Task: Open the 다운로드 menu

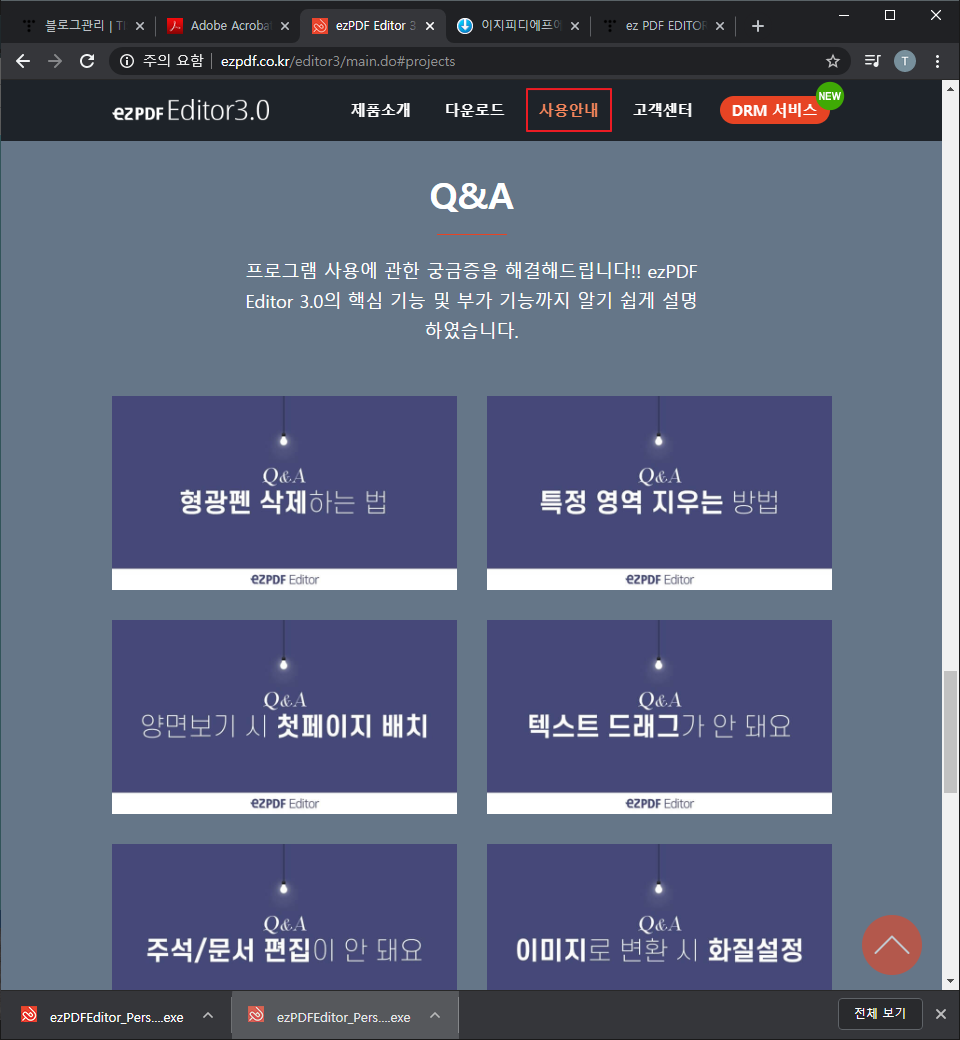Action: 474,110
